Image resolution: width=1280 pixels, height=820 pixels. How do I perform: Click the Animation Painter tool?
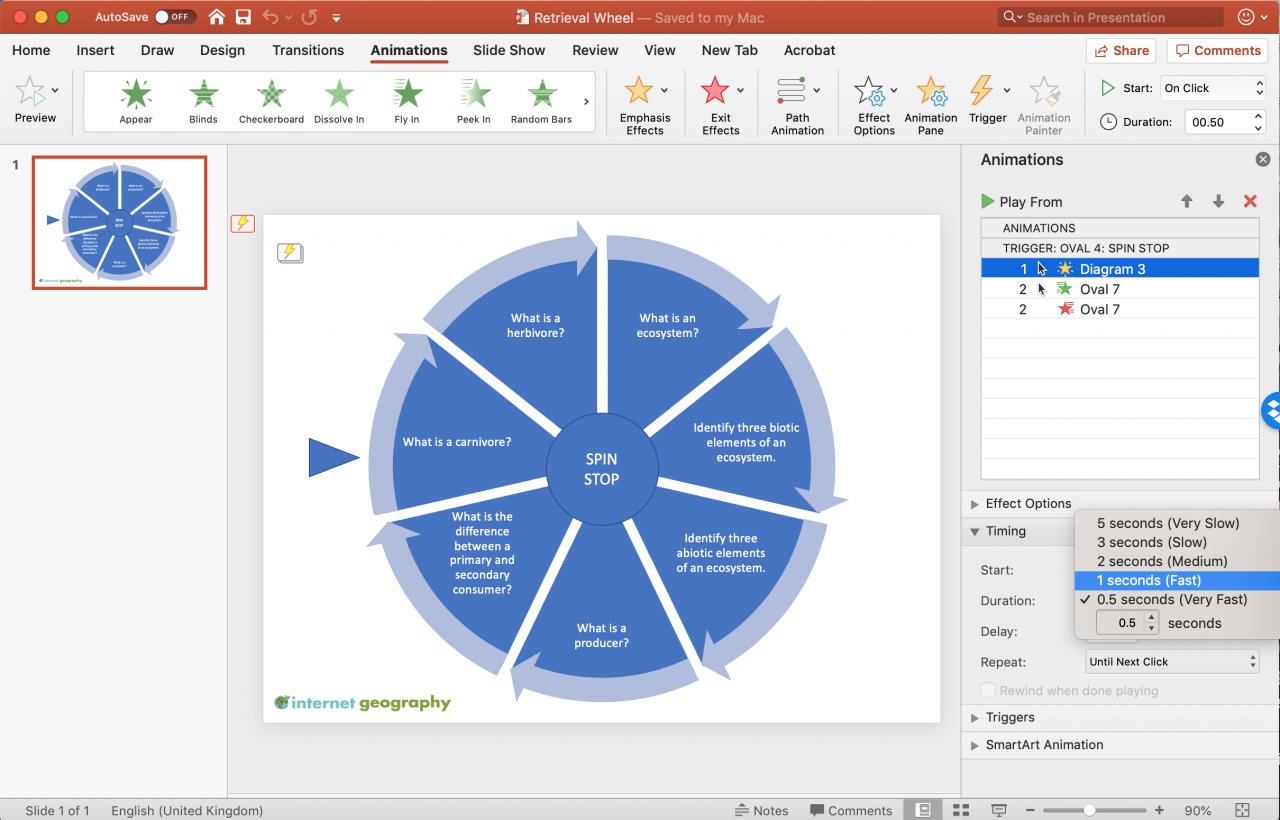point(1044,100)
